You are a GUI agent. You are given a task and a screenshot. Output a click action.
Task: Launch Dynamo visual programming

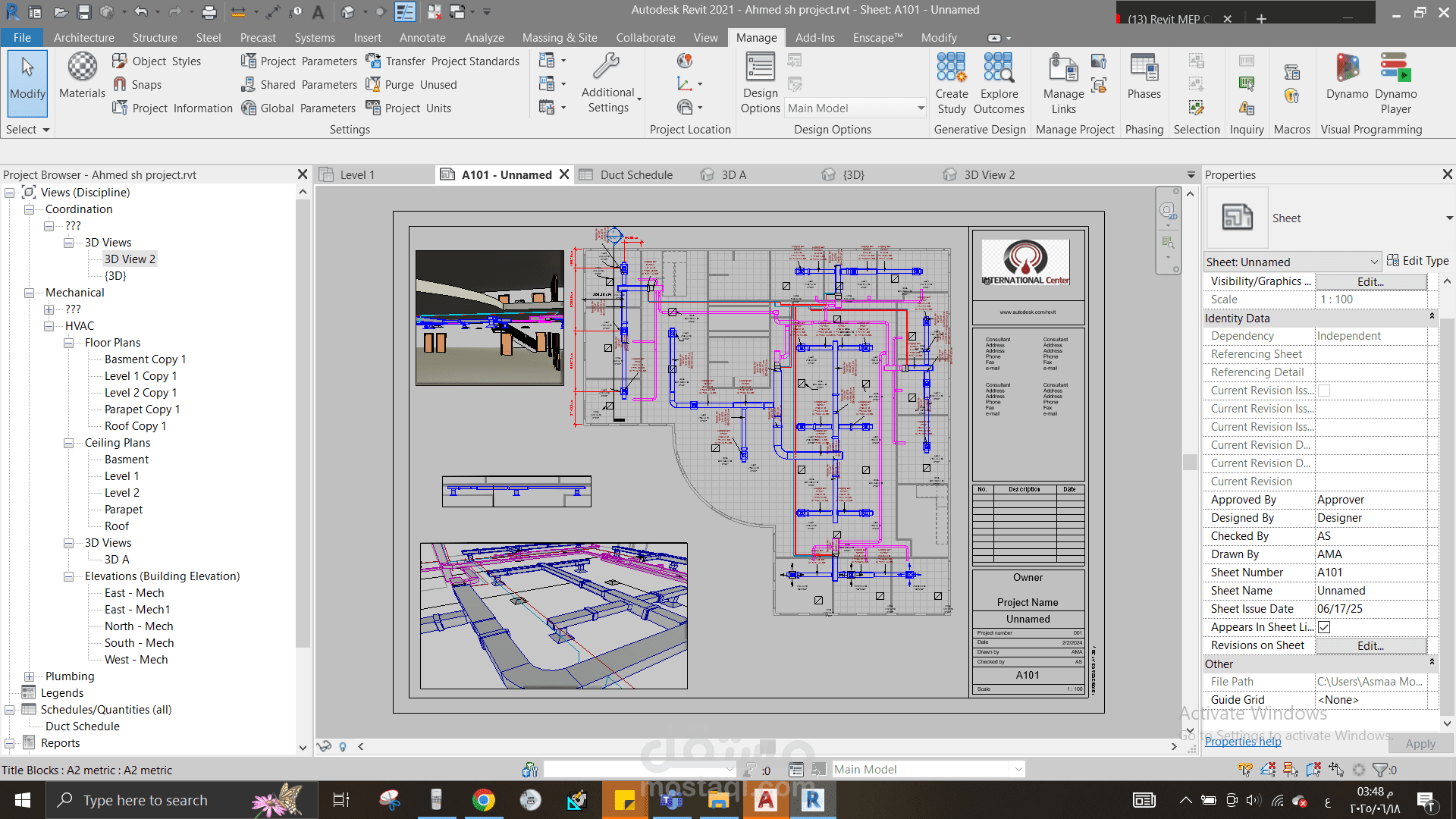[1347, 76]
